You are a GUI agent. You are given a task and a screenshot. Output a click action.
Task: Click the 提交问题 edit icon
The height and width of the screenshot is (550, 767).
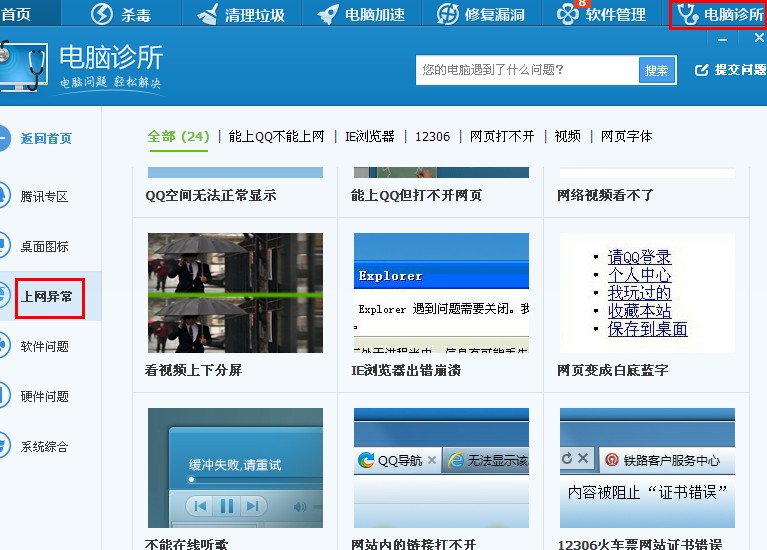point(701,70)
